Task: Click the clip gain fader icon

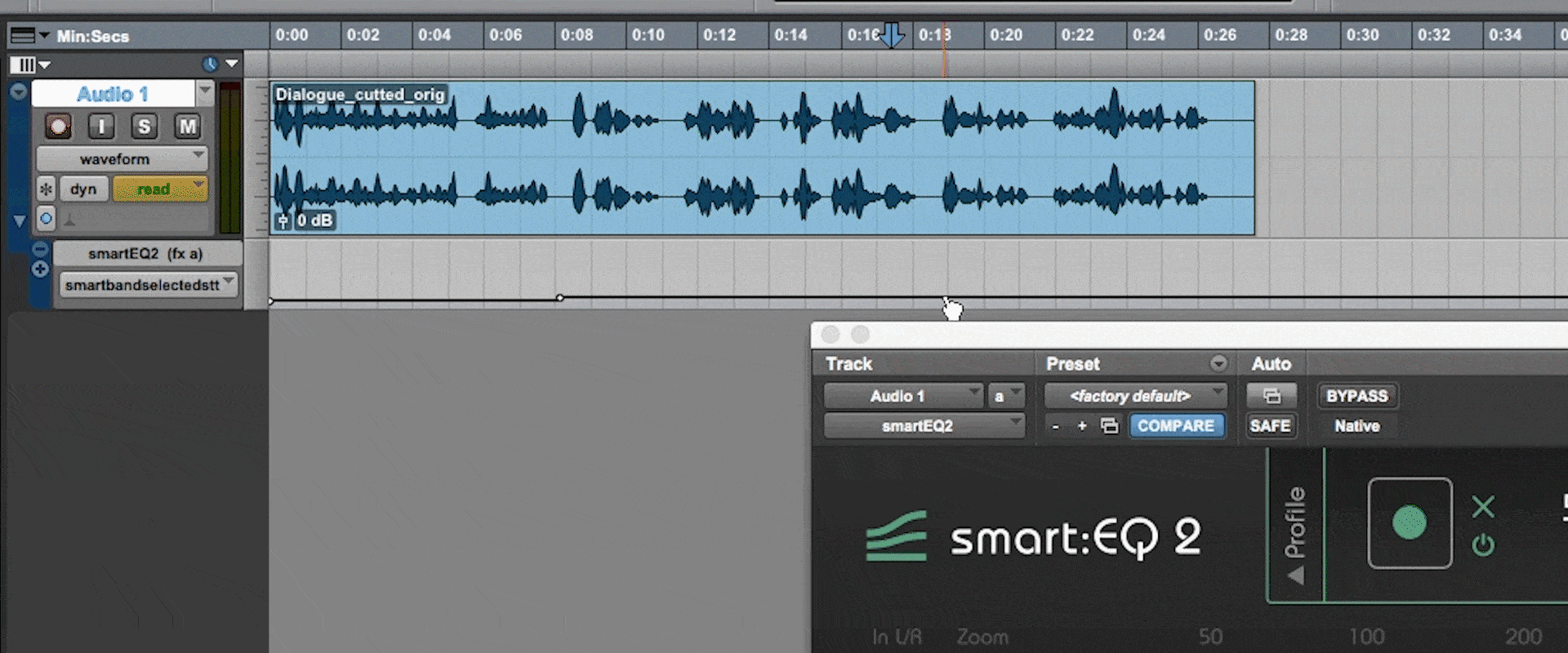Action: [x=283, y=220]
